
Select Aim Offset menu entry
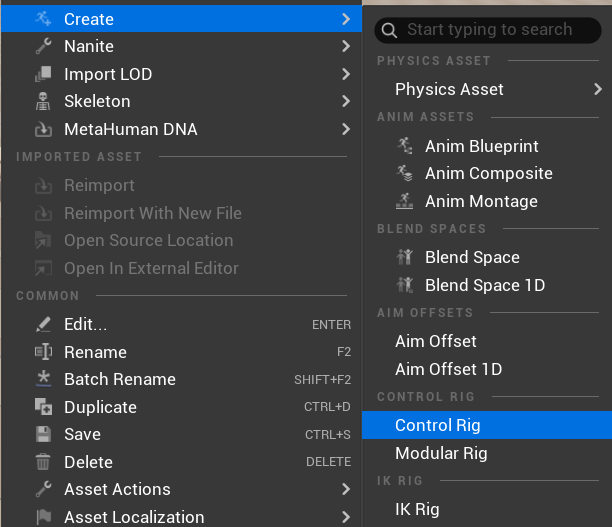click(487, 341)
